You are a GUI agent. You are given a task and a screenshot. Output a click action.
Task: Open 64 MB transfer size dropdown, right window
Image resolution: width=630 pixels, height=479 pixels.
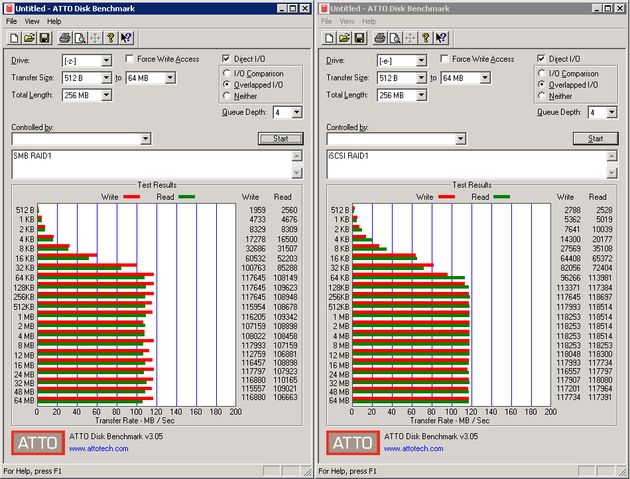pyautogui.click(x=485, y=78)
